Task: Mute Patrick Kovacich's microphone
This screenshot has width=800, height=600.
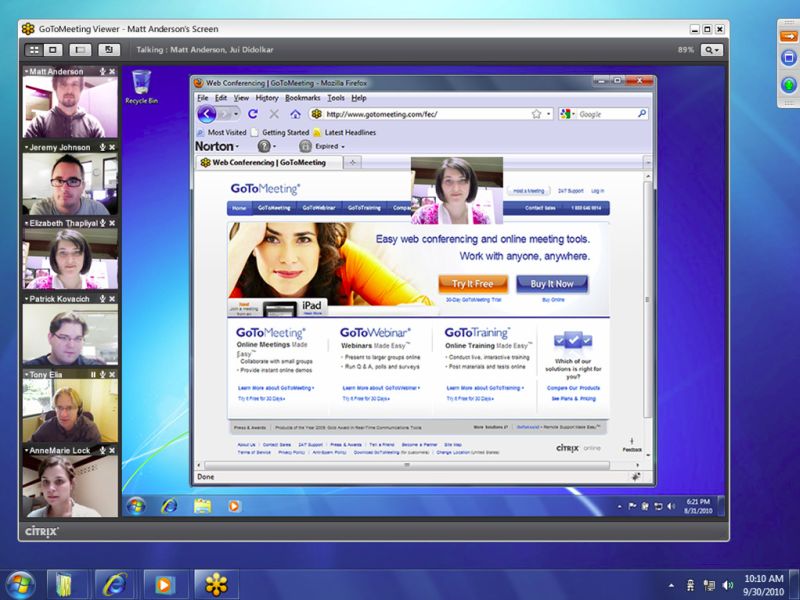Action: (103, 299)
